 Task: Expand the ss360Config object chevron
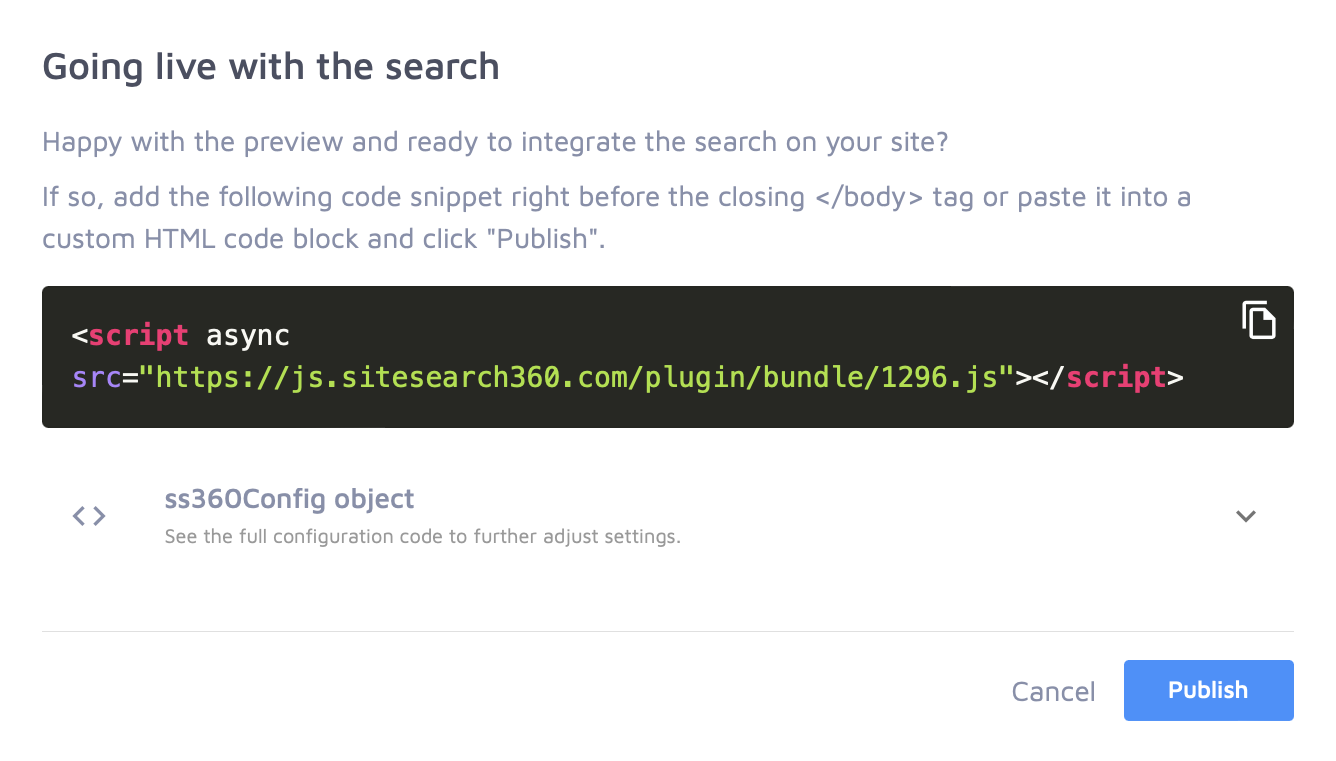(1245, 516)
